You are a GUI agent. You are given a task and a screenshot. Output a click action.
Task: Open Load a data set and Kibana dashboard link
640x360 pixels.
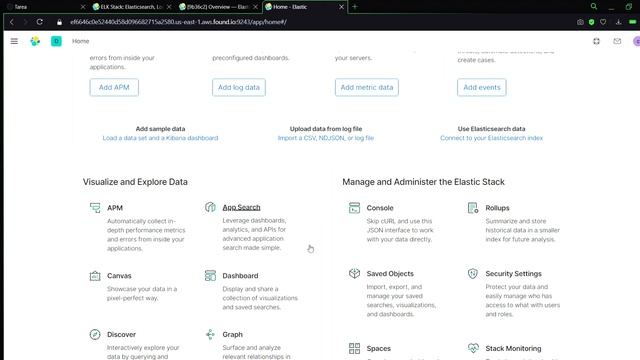160,138
